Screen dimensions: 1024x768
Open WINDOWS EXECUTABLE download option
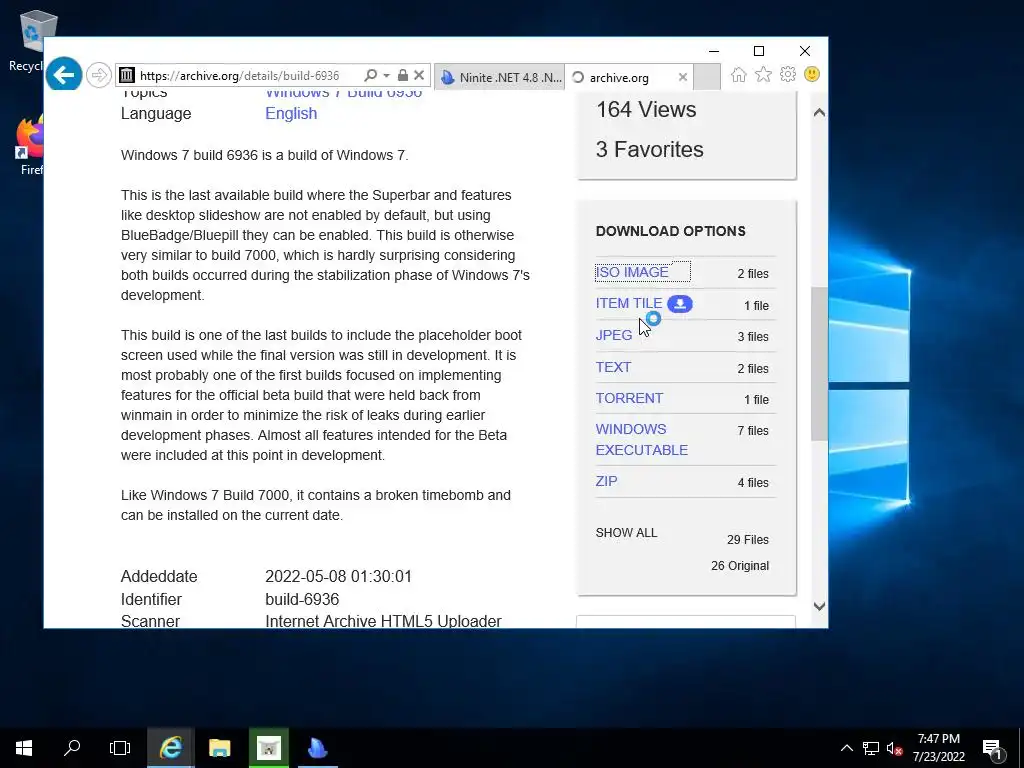641,440
